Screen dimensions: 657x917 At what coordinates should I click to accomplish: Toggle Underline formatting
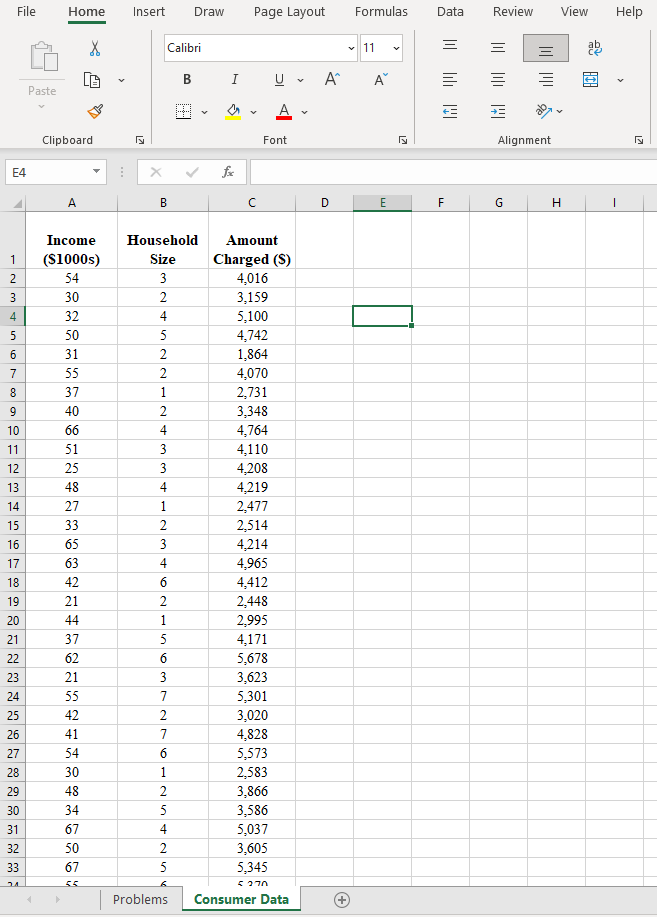tap(280, 80)
